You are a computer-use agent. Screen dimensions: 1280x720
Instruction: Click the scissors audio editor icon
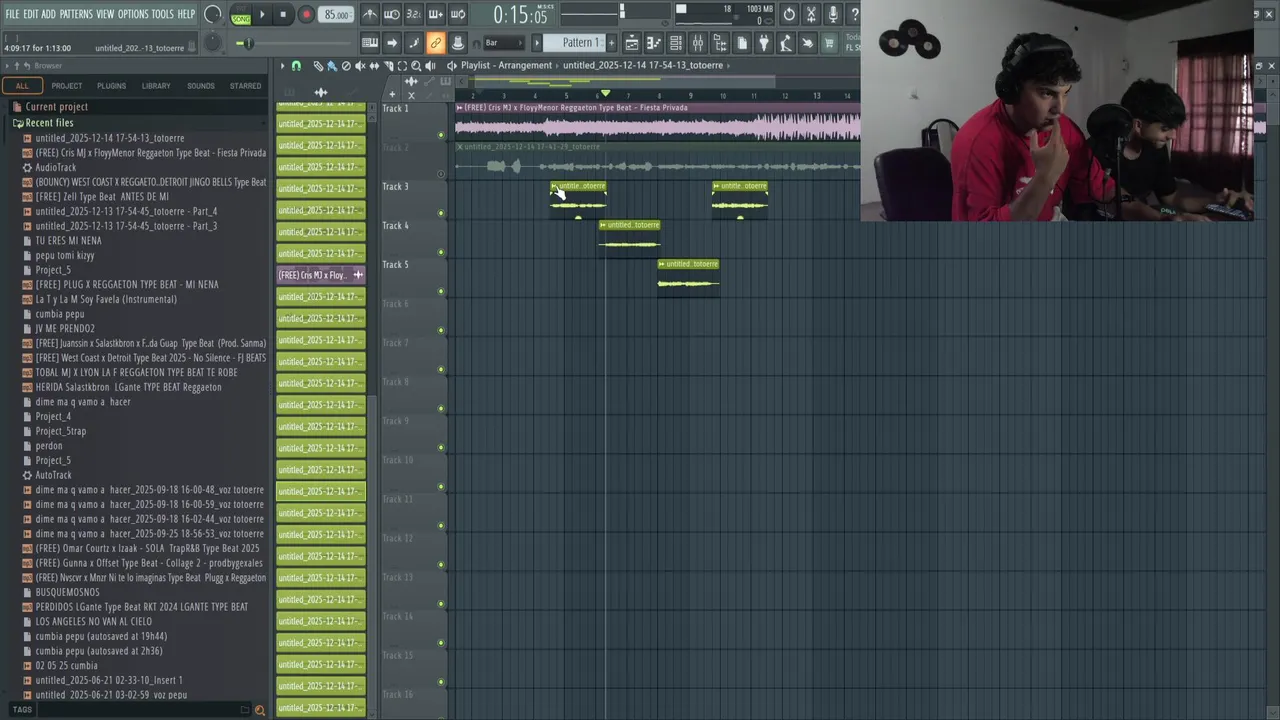point(811,14)
